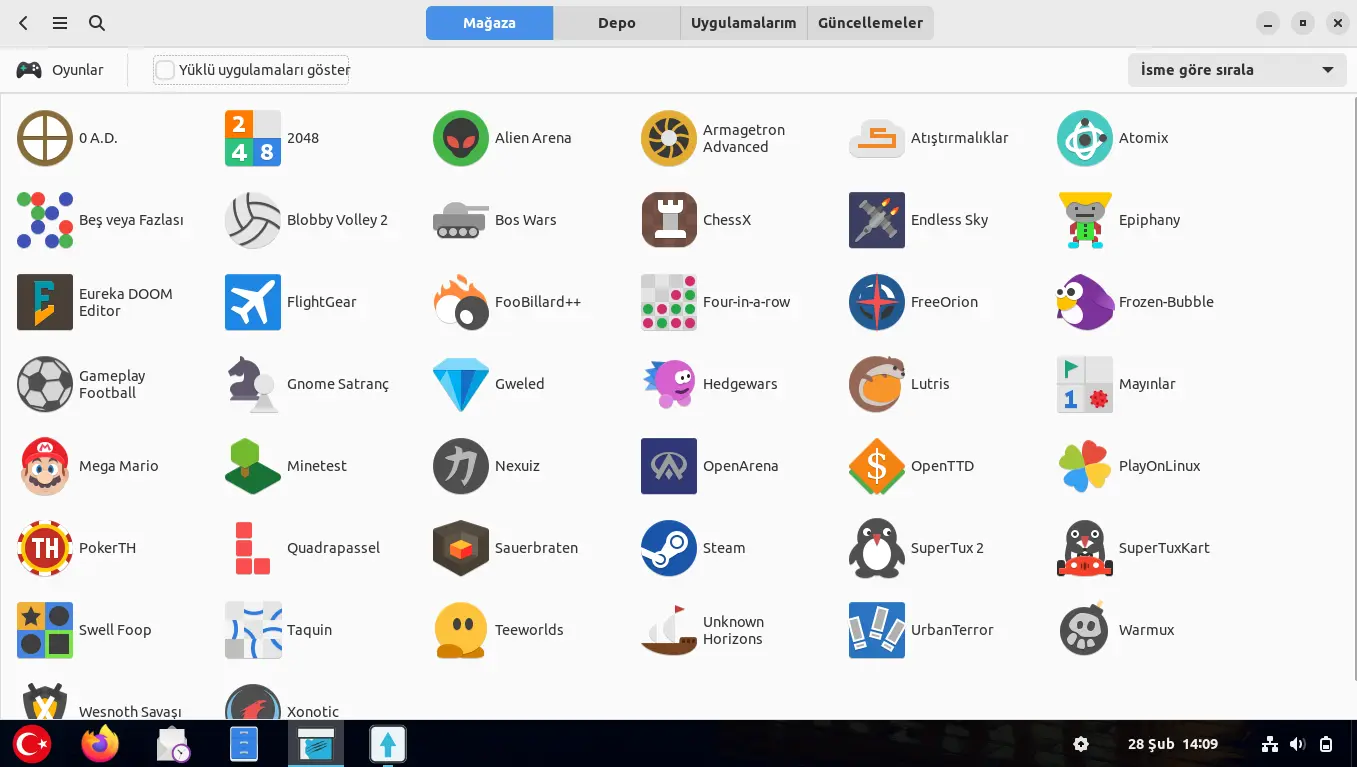Open the 'Gameplay Football' label

coord(112,384)
